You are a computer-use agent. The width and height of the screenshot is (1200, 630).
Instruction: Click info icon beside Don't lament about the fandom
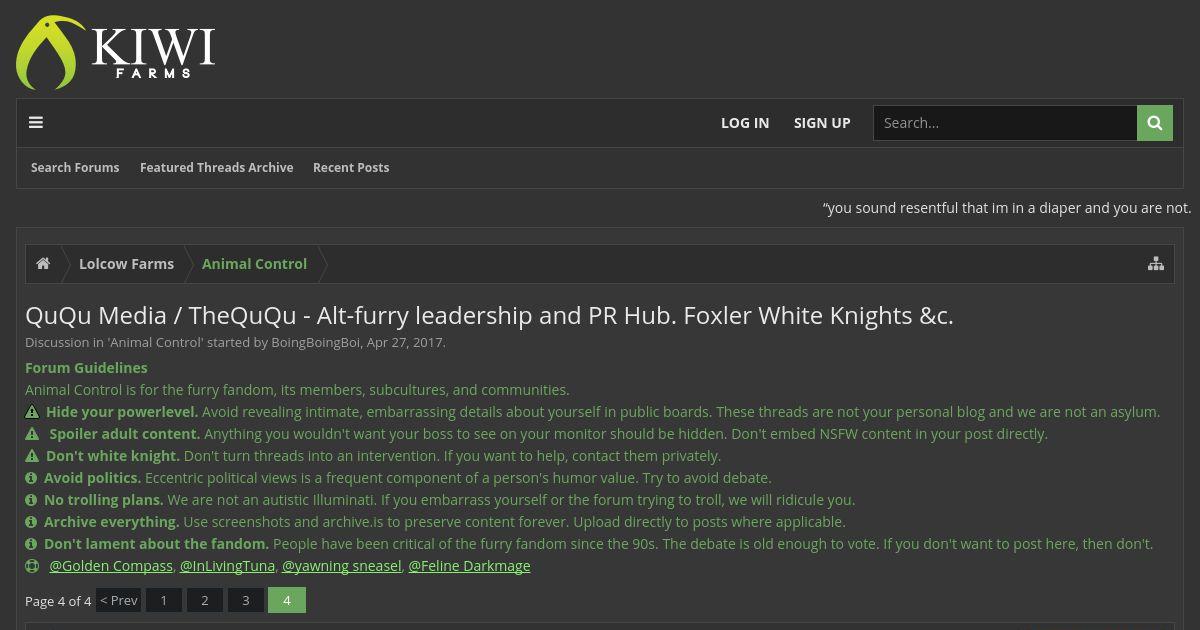31,544
